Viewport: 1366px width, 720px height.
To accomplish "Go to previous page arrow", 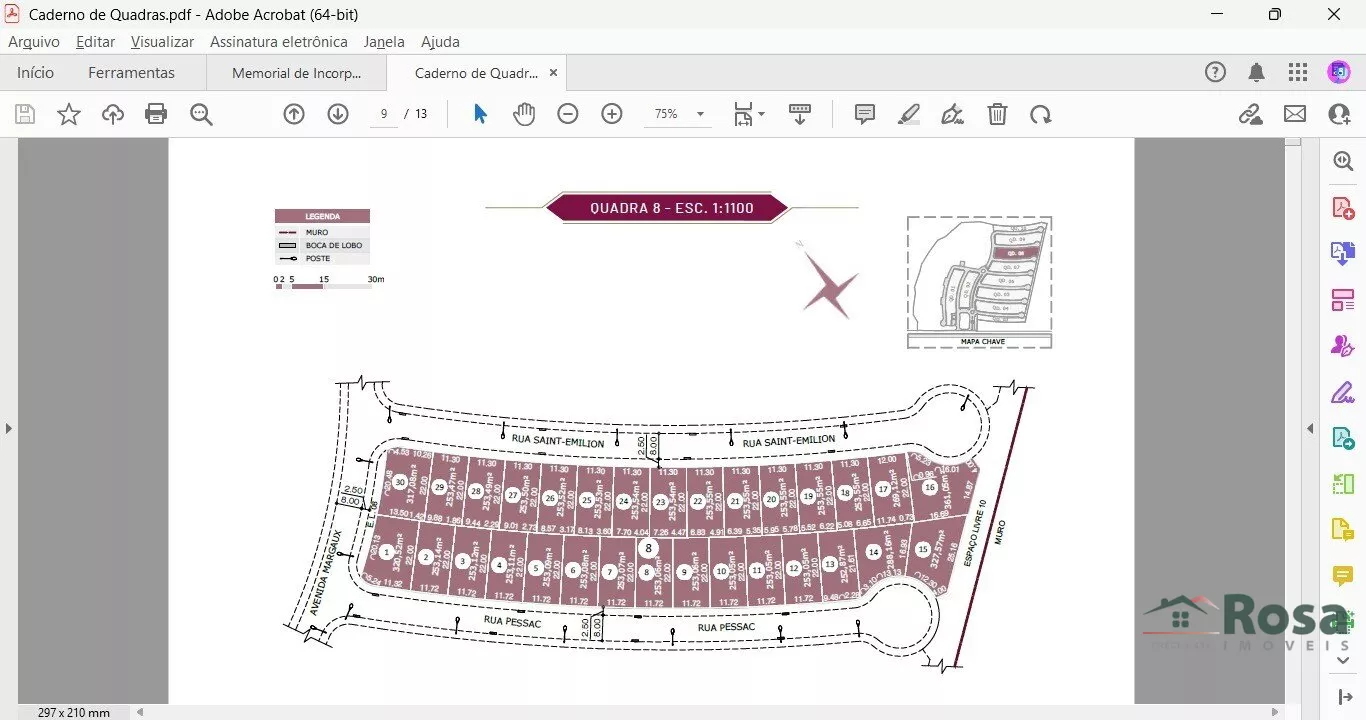I will (x=294, y=114).
